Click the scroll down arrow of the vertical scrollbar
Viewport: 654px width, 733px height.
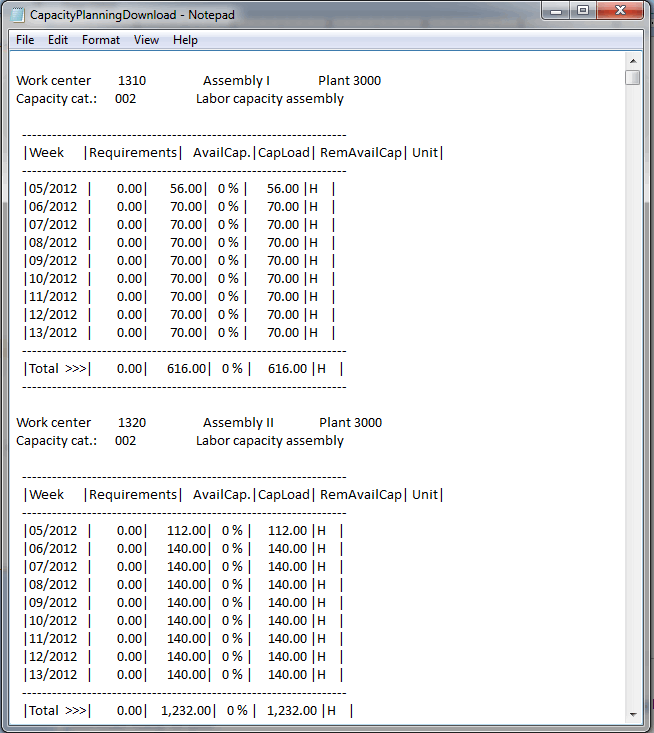click(632, 713)
